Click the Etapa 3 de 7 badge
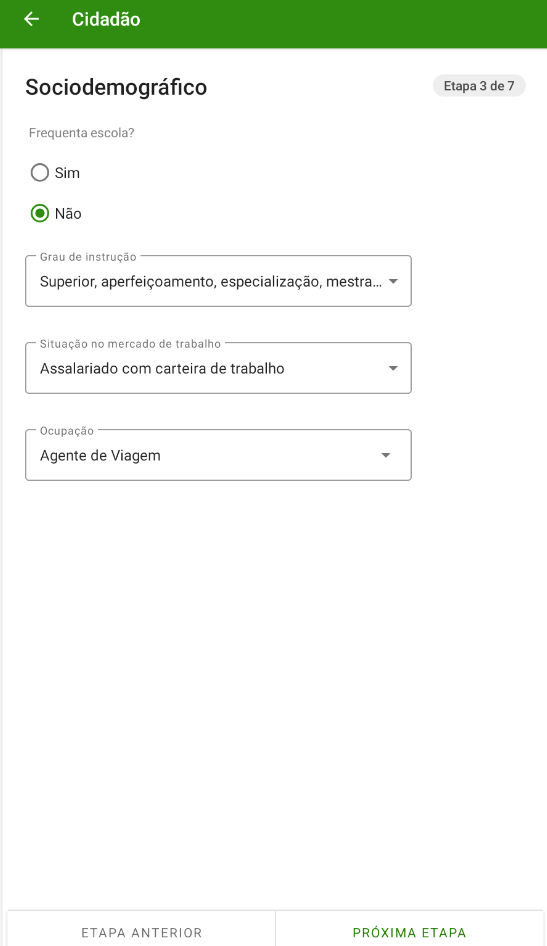Image resolution: width=547 pixels, height=946 pixels. point(479,86)
